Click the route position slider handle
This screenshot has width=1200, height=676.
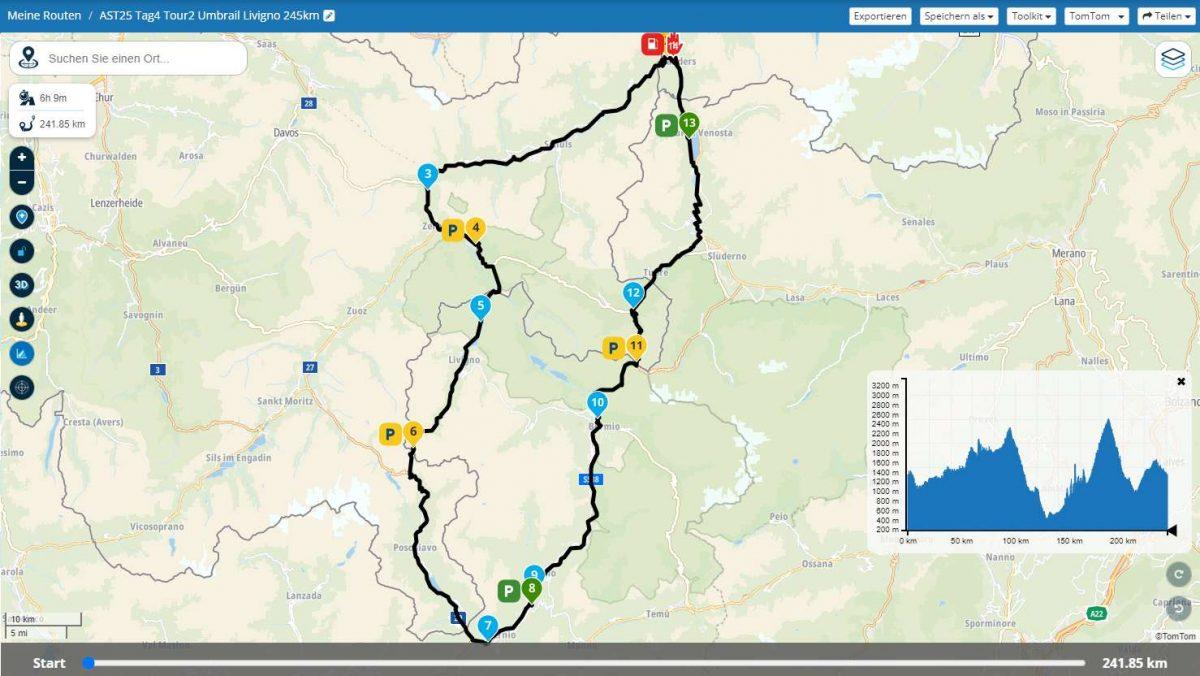point(89,663)
